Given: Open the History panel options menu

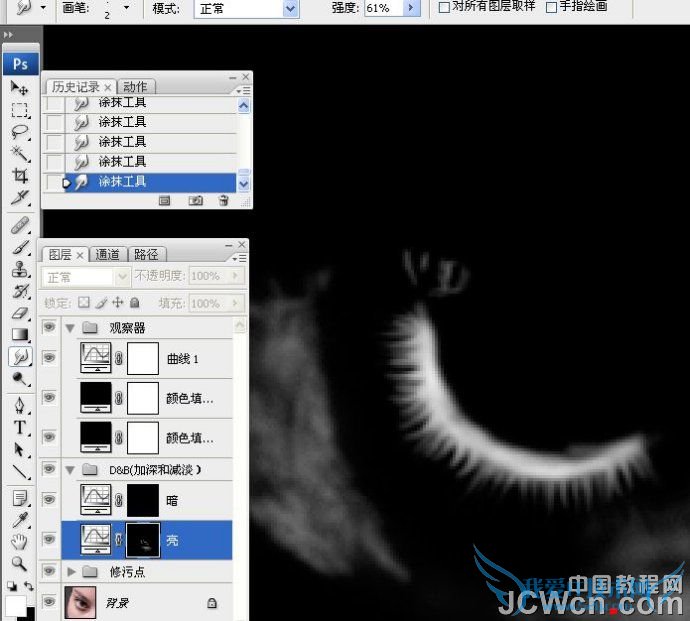Looking at the screenshot, I should pos(243,91).
